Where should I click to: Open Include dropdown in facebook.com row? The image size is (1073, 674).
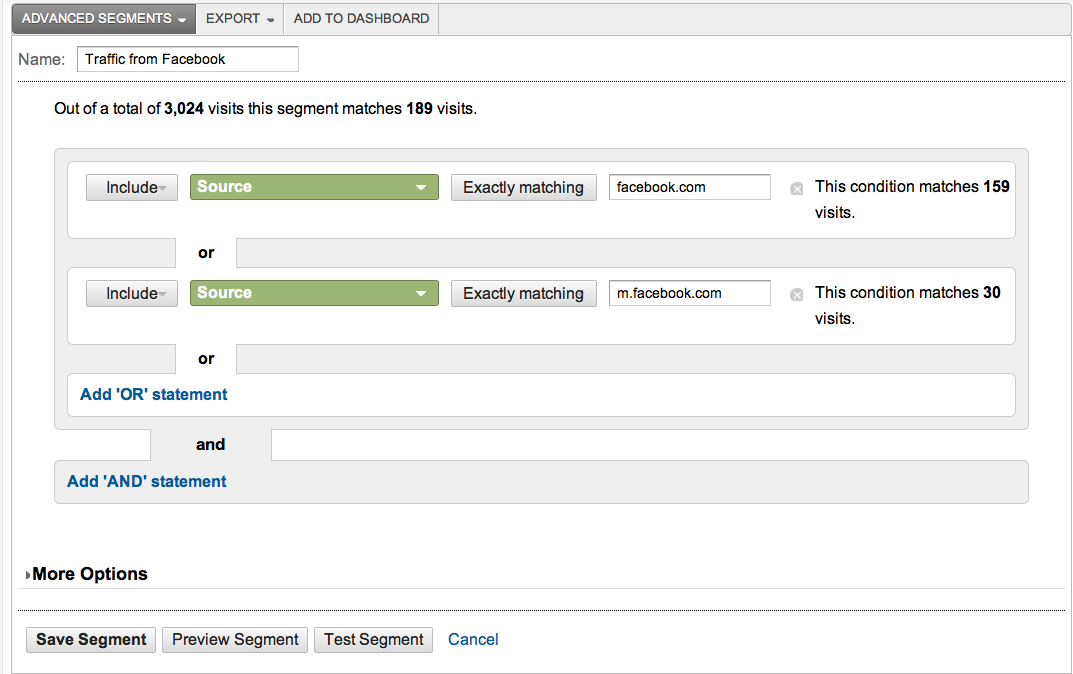point(132,187)
